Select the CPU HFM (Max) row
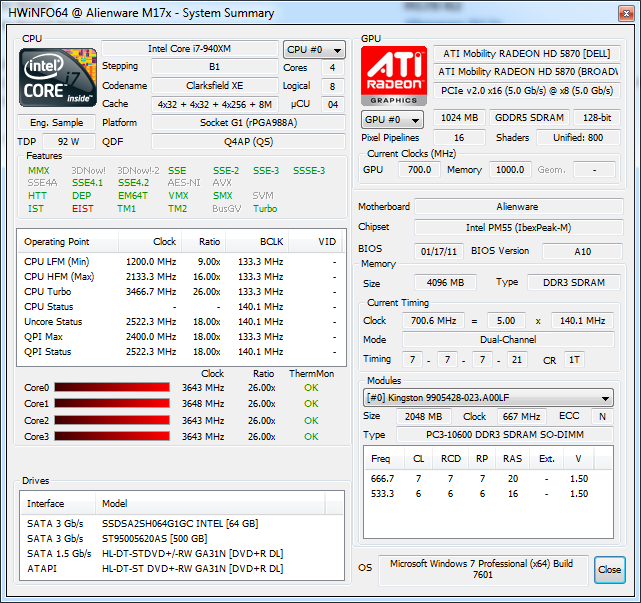Image resolution: width=641 pixels, height=603 pixels. [181, 277]
